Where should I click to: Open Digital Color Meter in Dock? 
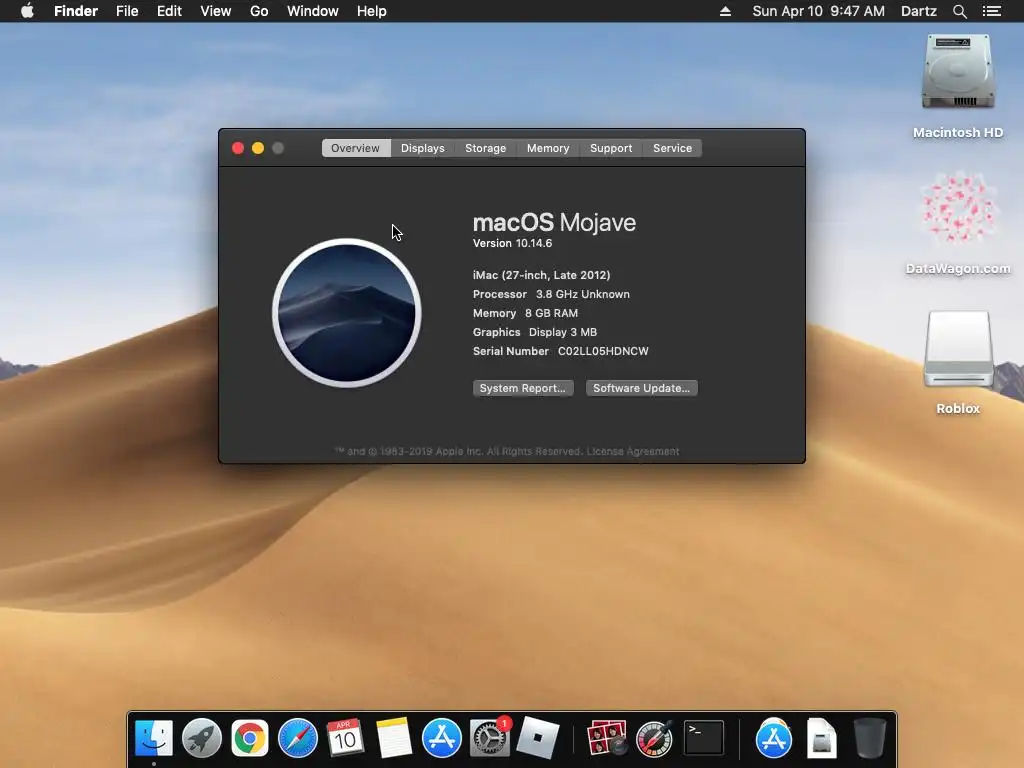pyautogui.click(x=654, y=738)
